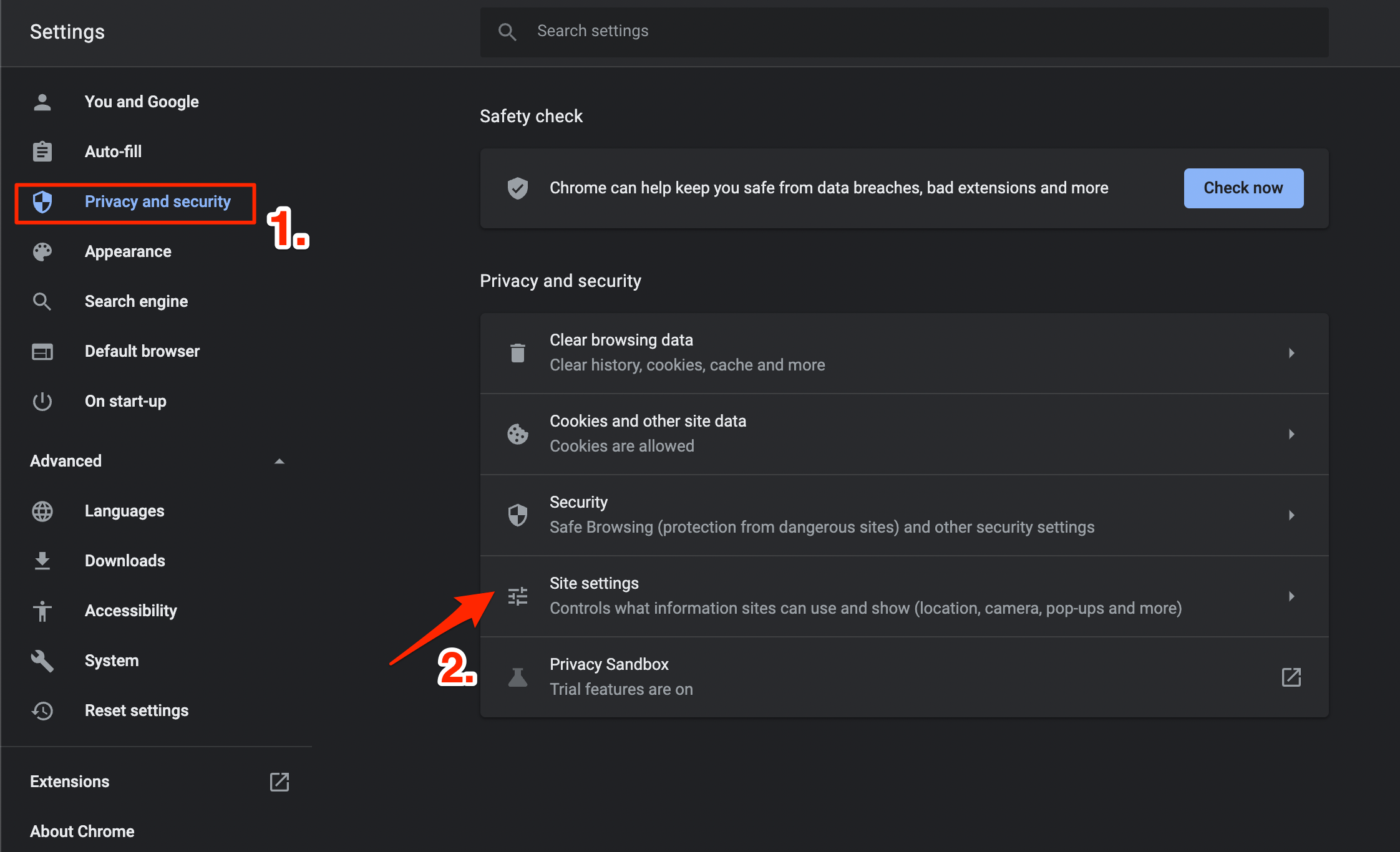Click the globe icon beside Languages
Image resolution: width=1400 pixels, height=852 pixels.
pos(42,511)
